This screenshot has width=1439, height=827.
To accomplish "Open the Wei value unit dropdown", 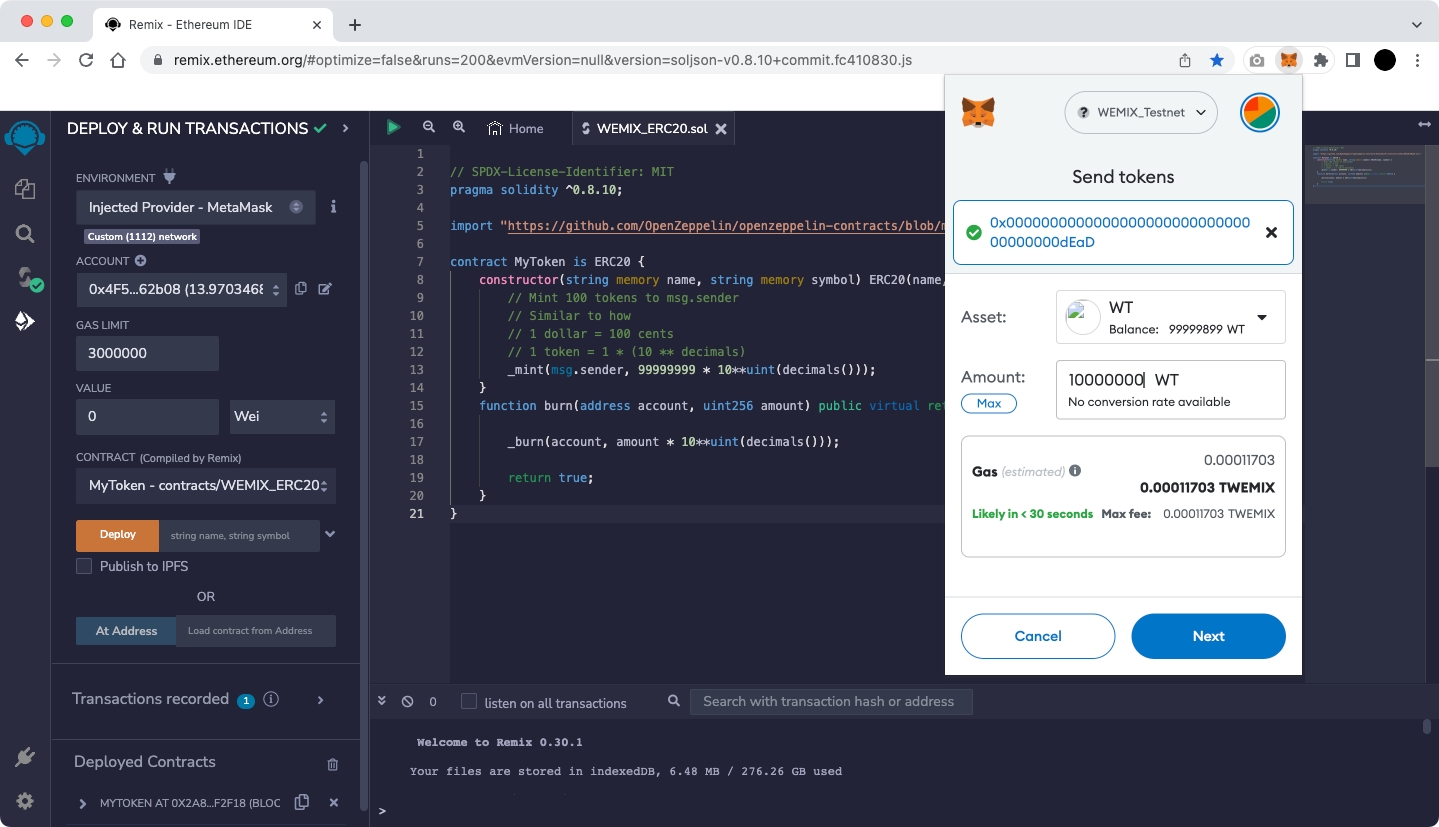I will [282, 417].
